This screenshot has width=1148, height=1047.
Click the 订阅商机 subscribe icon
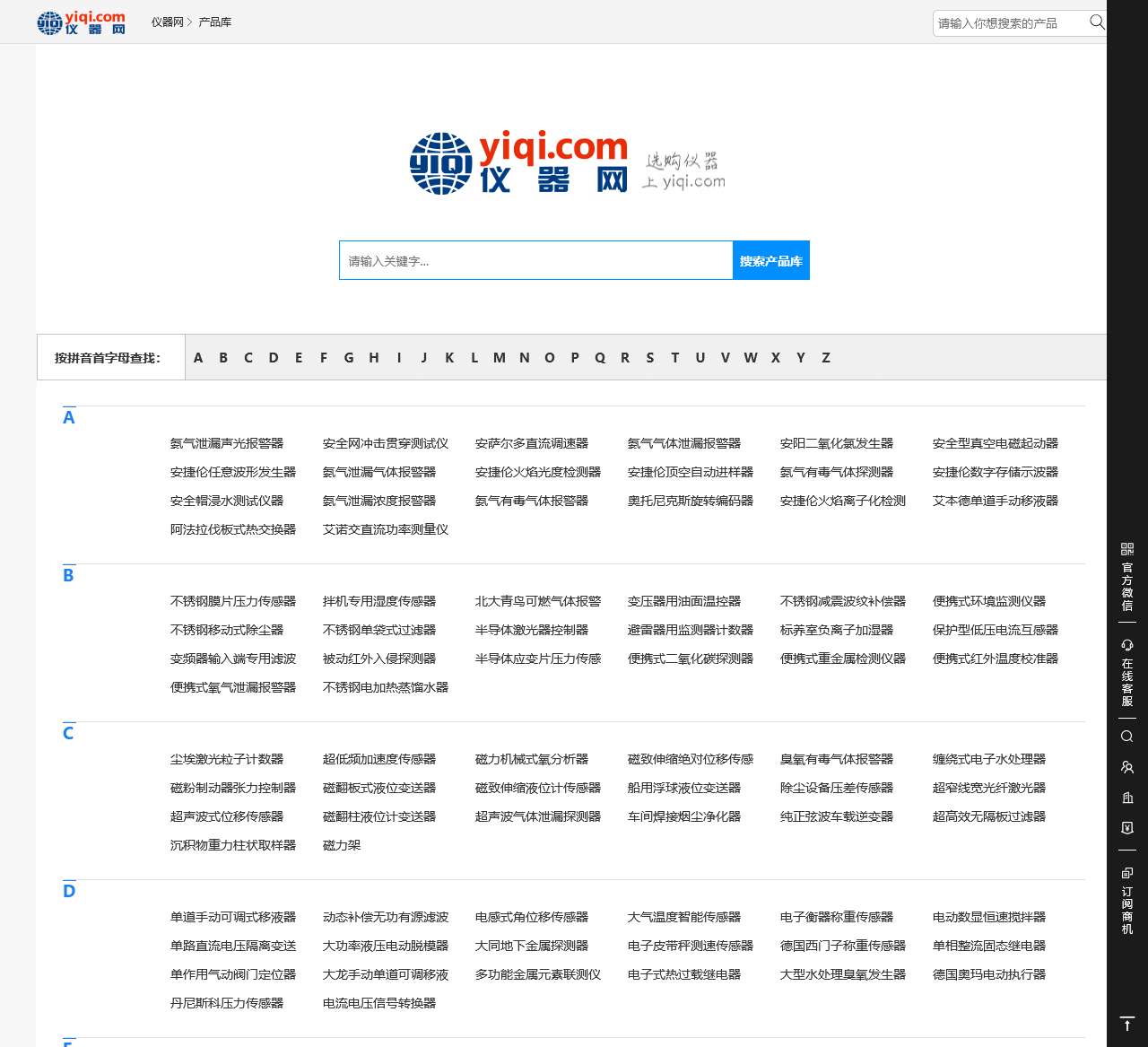pyautogui.click(x=1127, y=872)
